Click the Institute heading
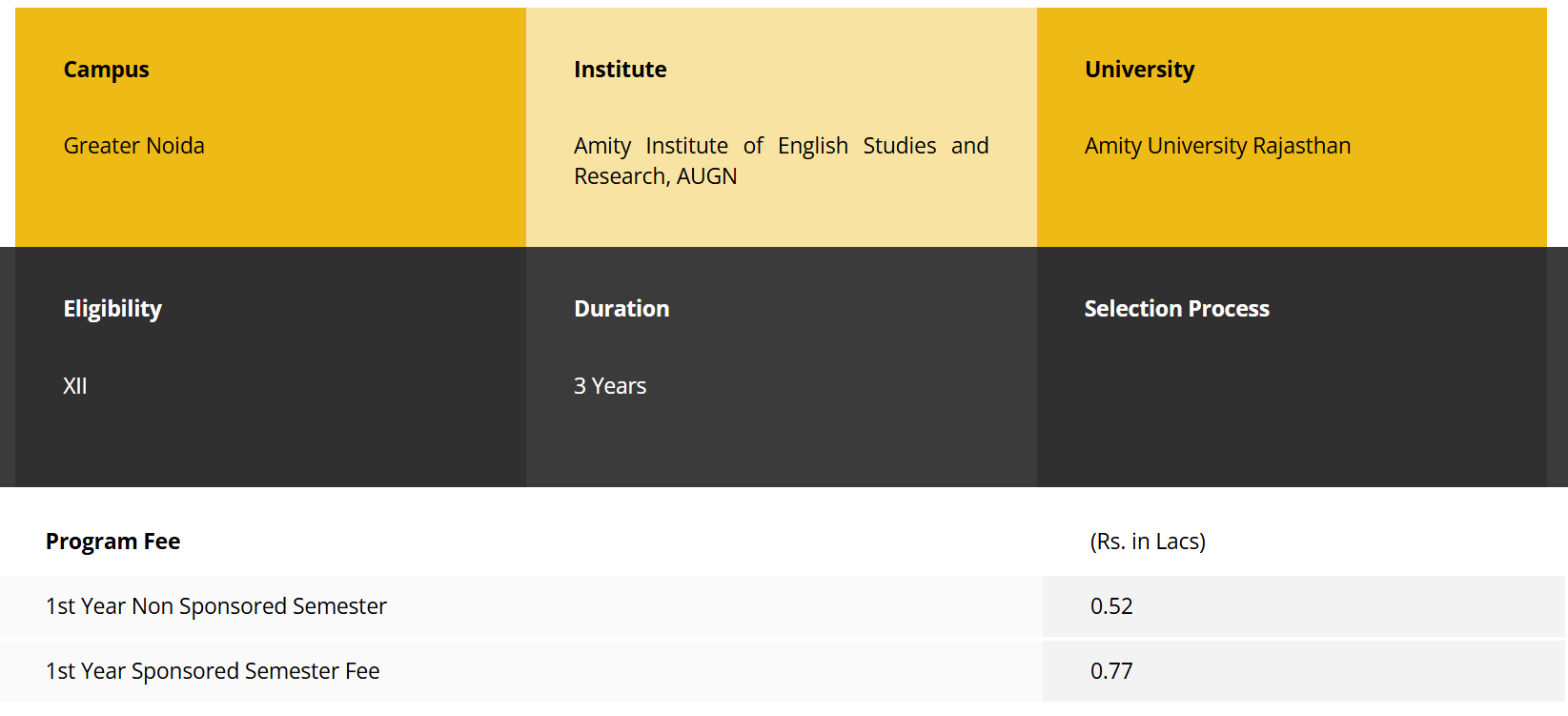 620,70
